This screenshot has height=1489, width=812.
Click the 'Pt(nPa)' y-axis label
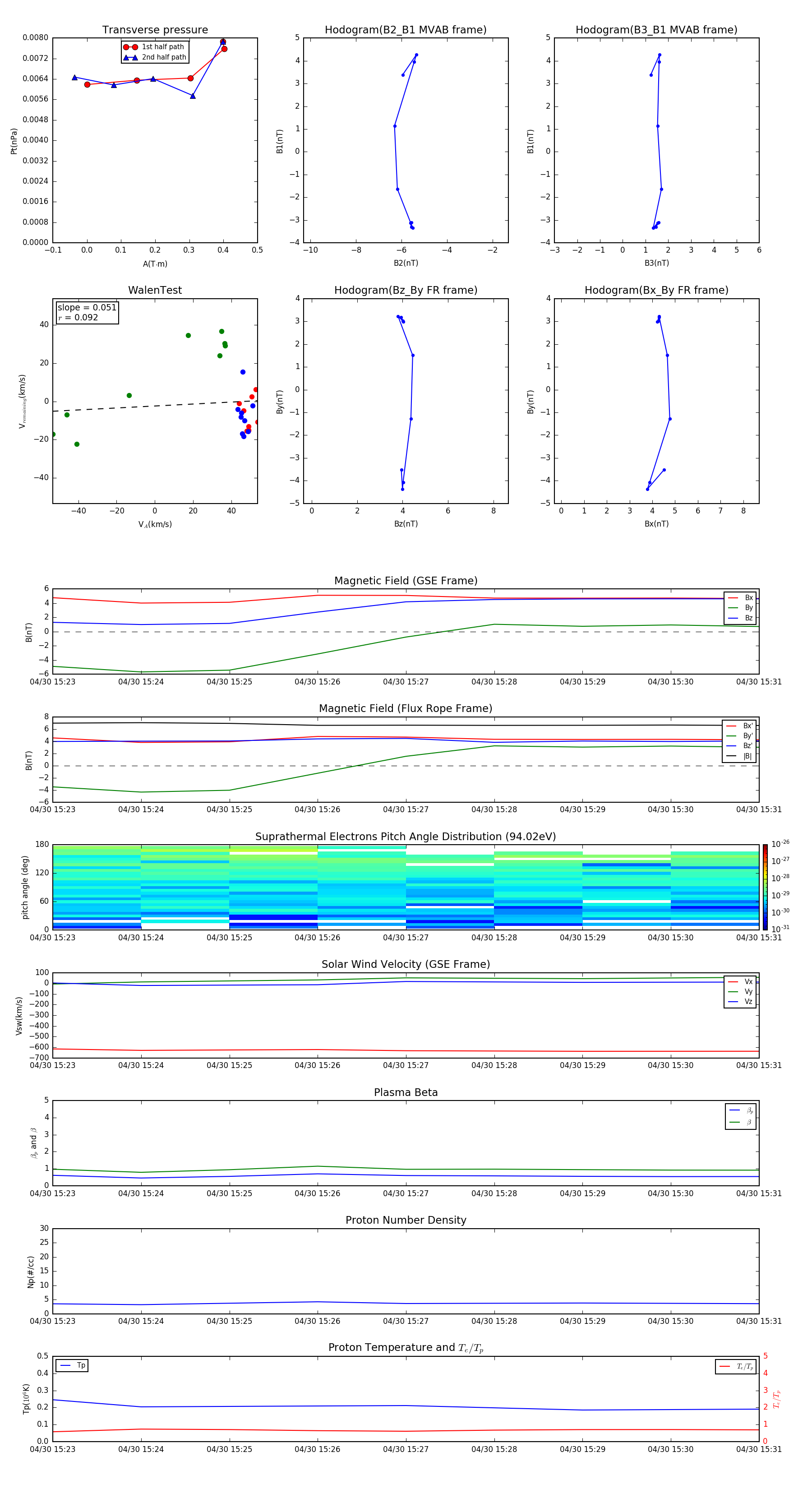pos(14,141)
